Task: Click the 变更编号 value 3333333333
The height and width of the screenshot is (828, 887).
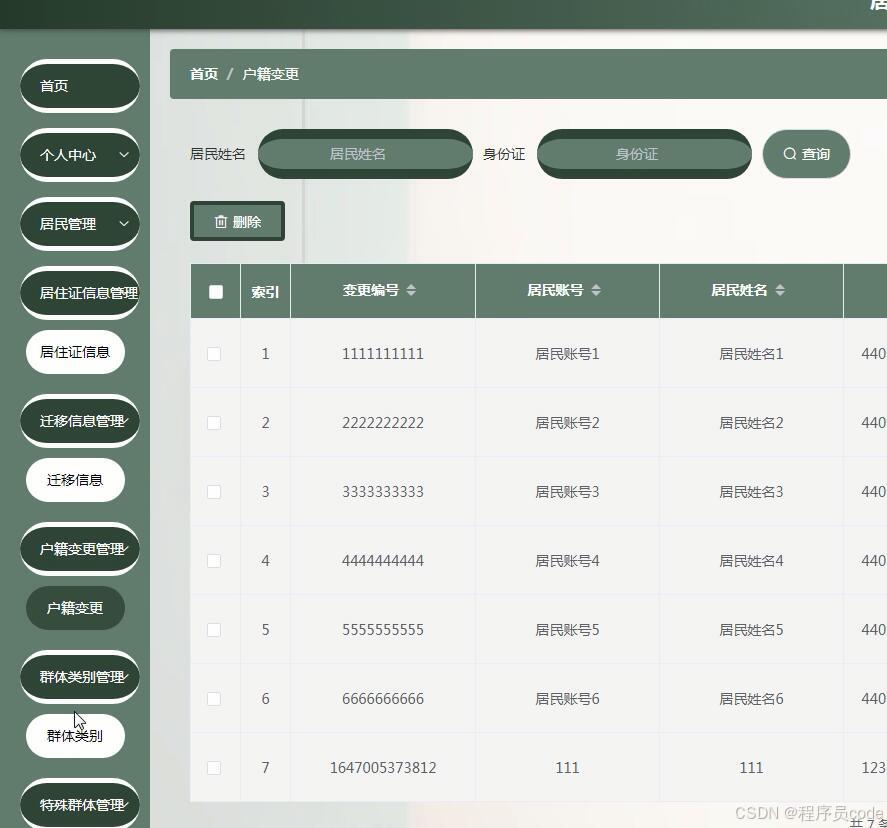Action: point(383,492)
